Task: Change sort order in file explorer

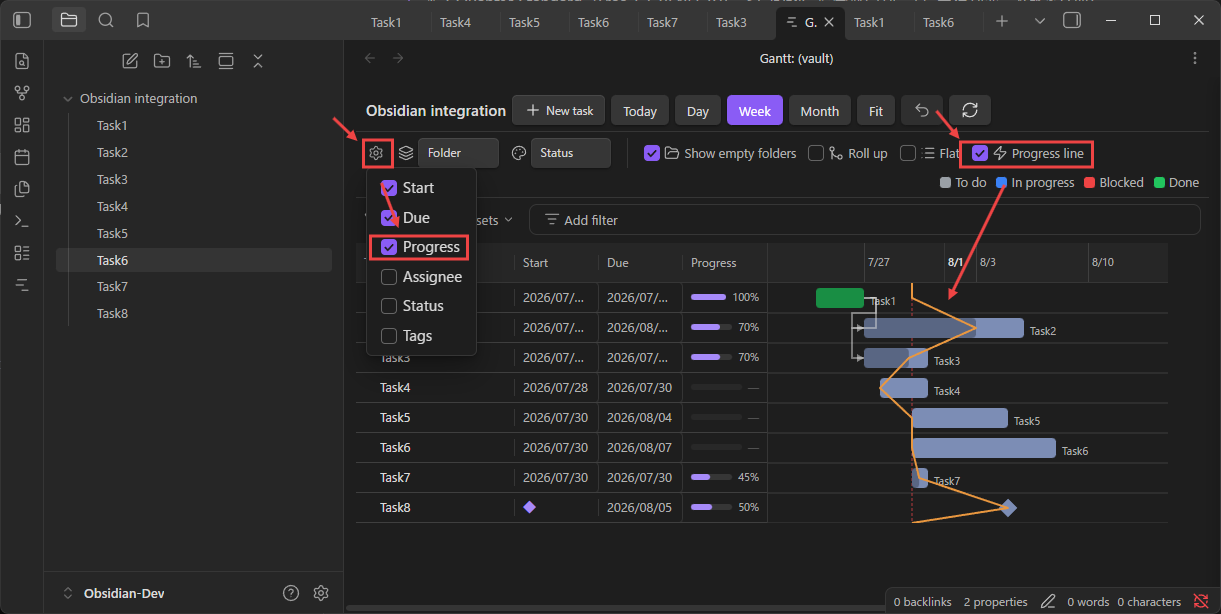Action: 194,61
